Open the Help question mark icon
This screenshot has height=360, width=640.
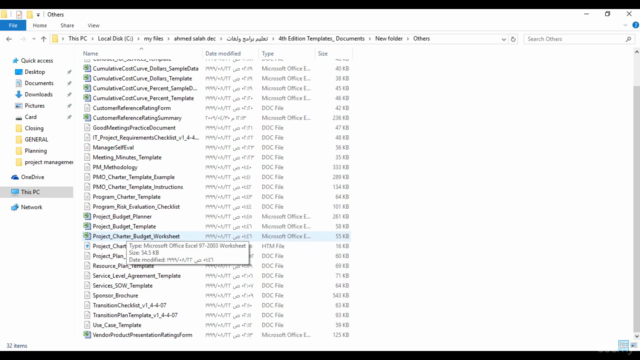point(636,25)
